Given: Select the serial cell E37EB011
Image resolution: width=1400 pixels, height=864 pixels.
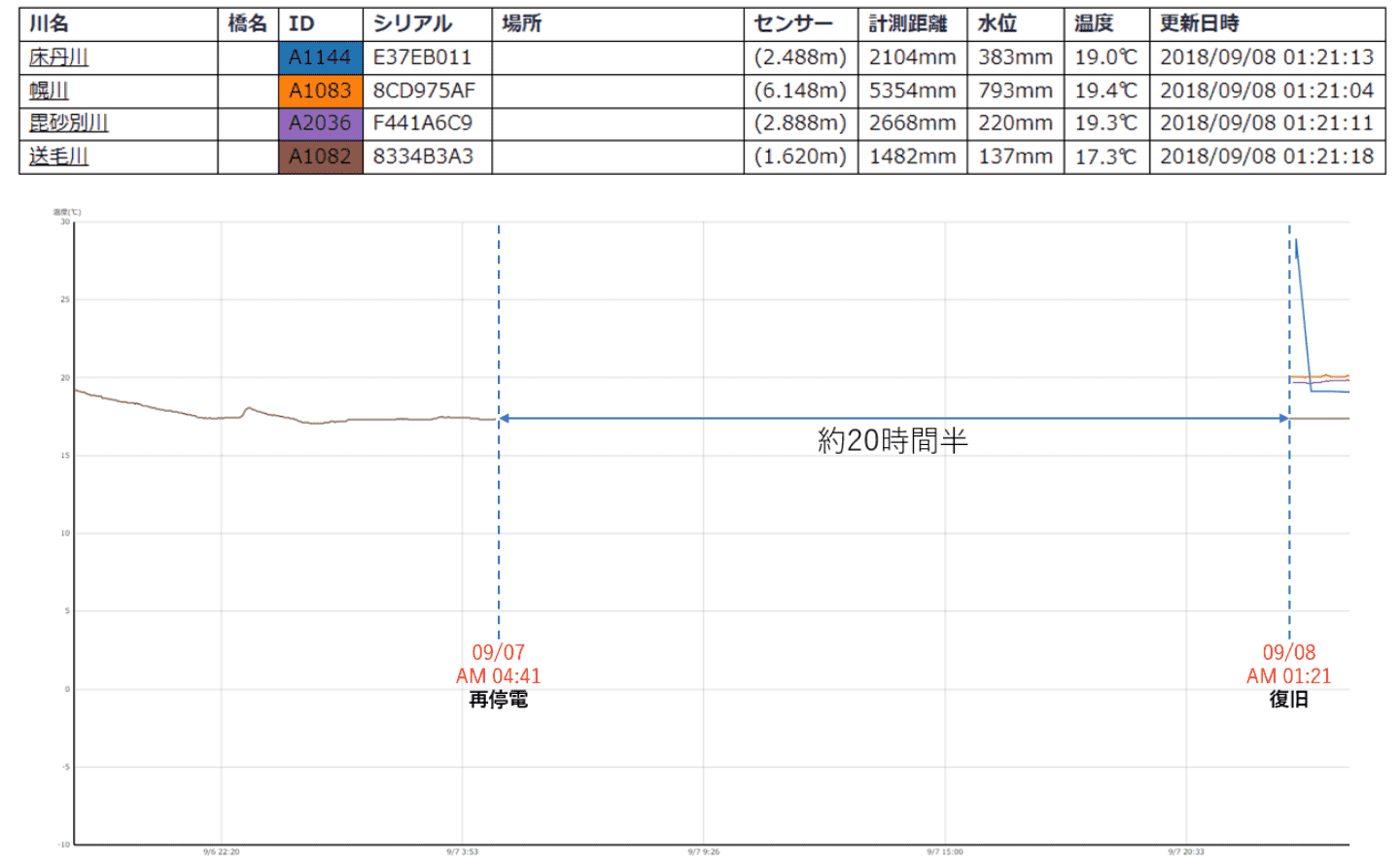Looking at the screenshot, I should tap(422, 57).
